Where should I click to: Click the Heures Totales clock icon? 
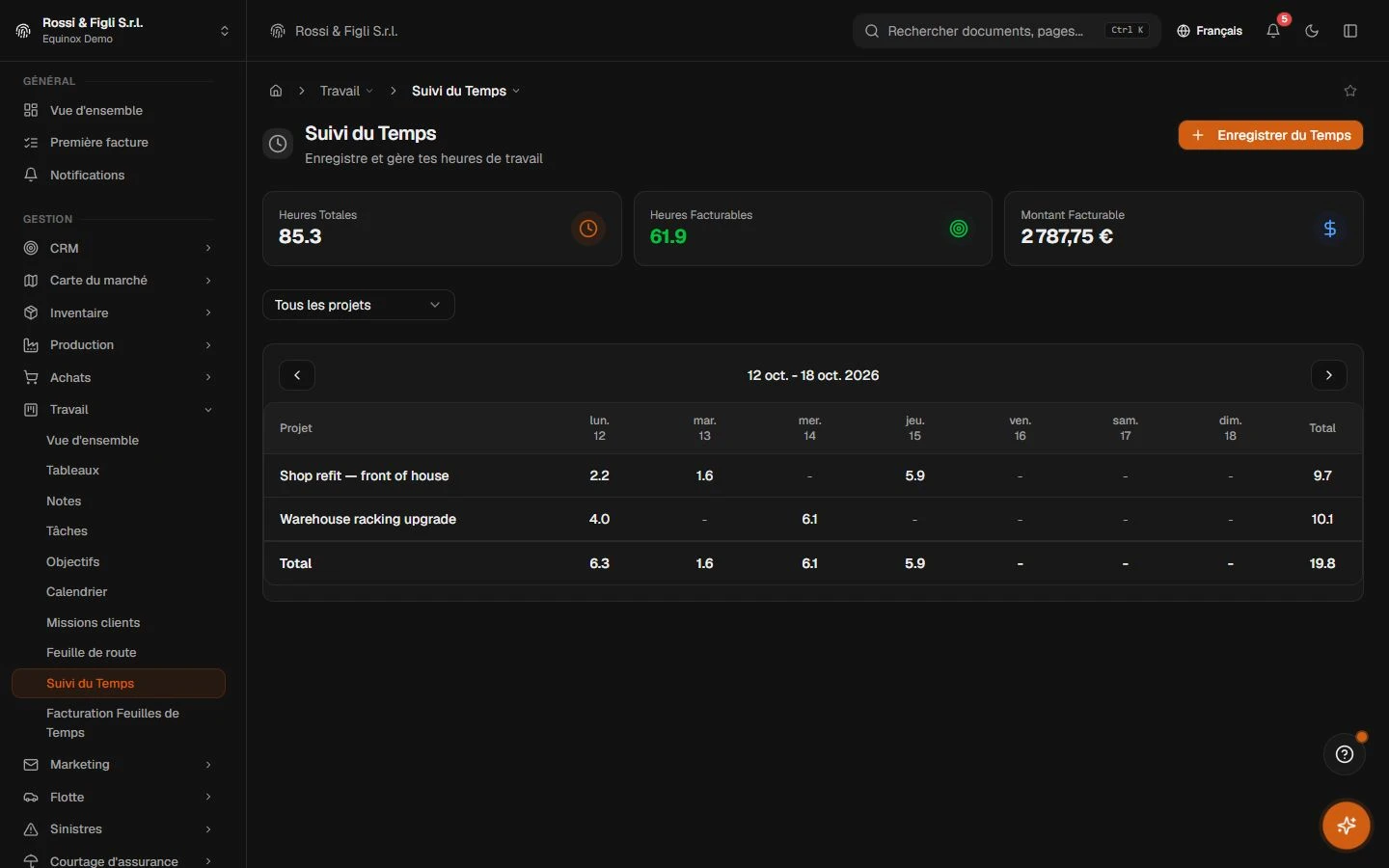point(588,229)
